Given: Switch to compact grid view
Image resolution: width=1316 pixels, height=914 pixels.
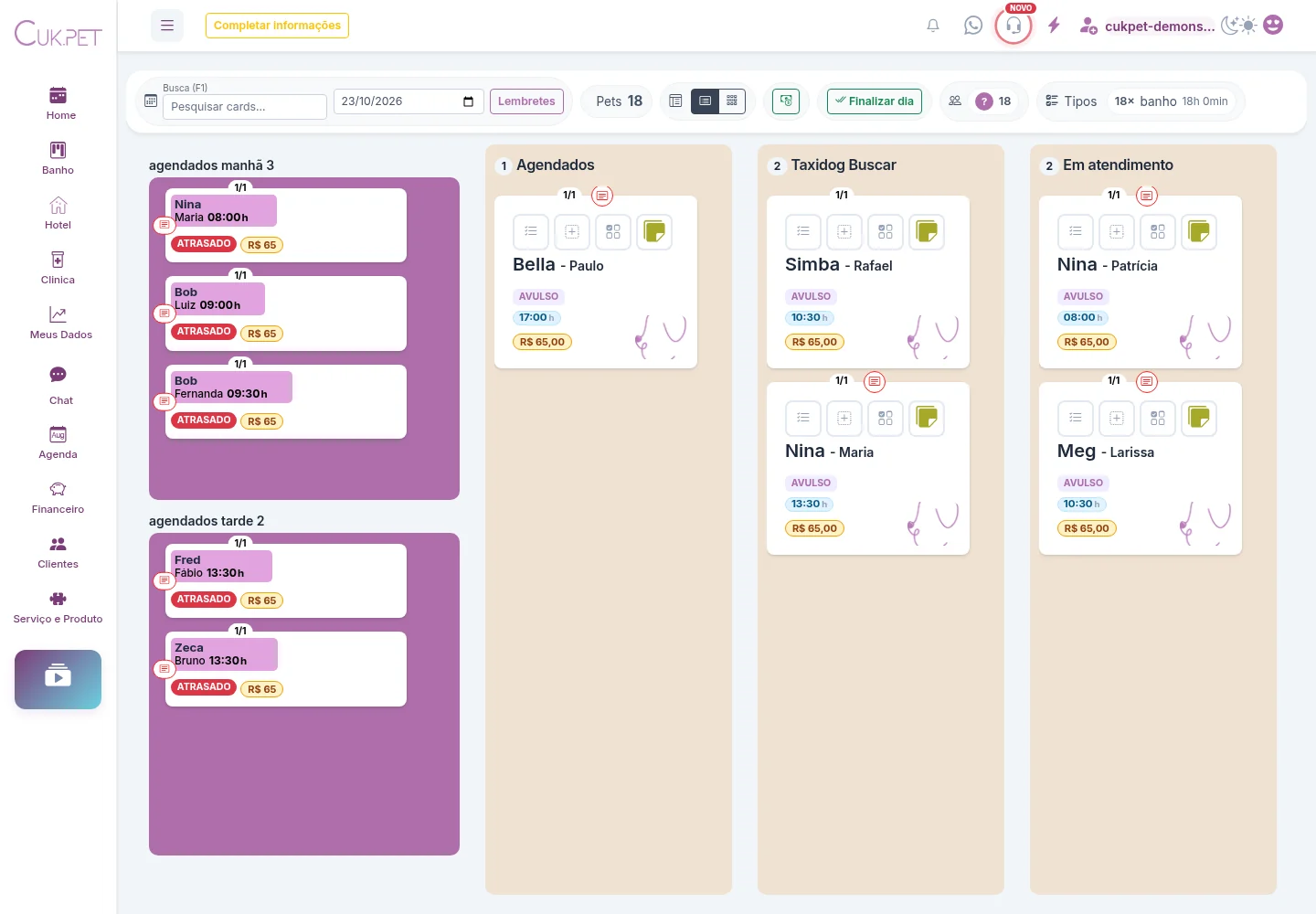Looking at the screenshot, I should click(x=732, y=101).
